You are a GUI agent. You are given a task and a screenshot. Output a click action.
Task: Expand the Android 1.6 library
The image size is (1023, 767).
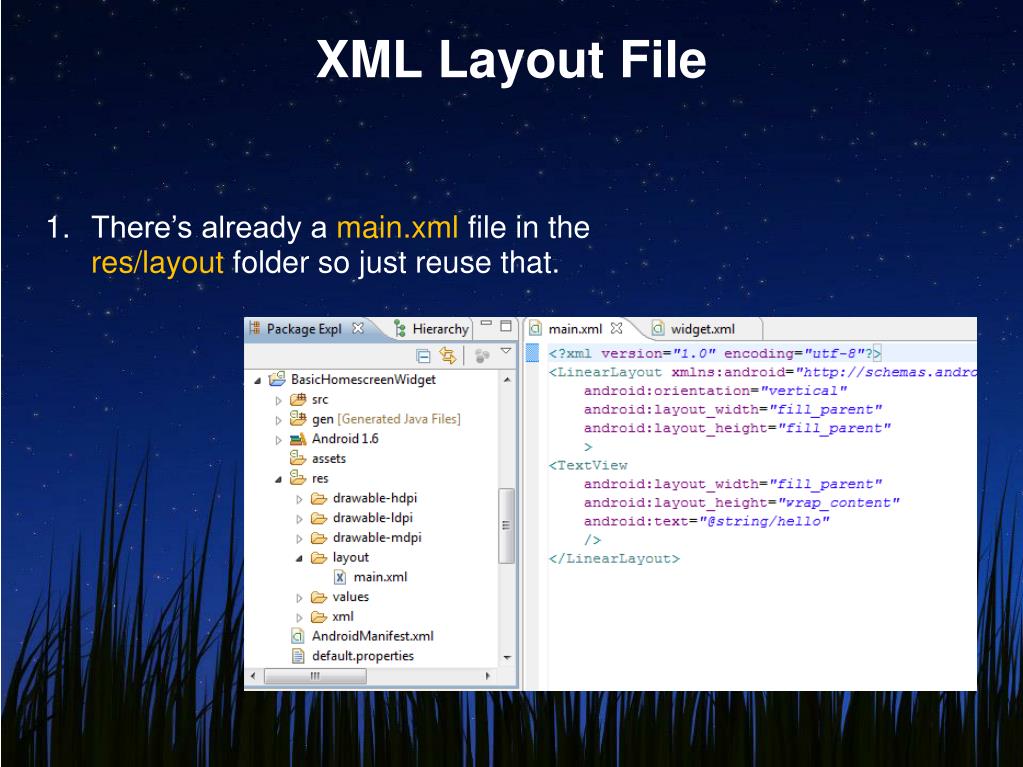pyautogui.click(x=279, y=440)
